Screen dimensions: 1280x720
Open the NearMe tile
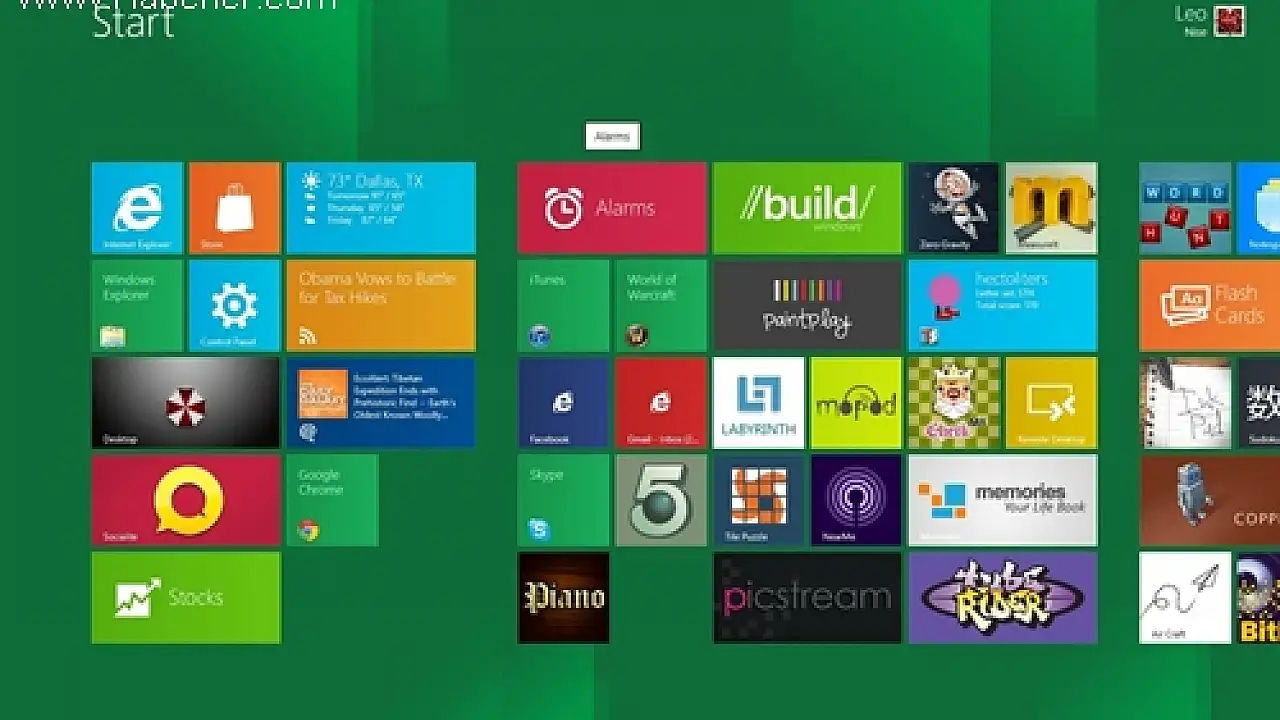[x=856, y=500]
